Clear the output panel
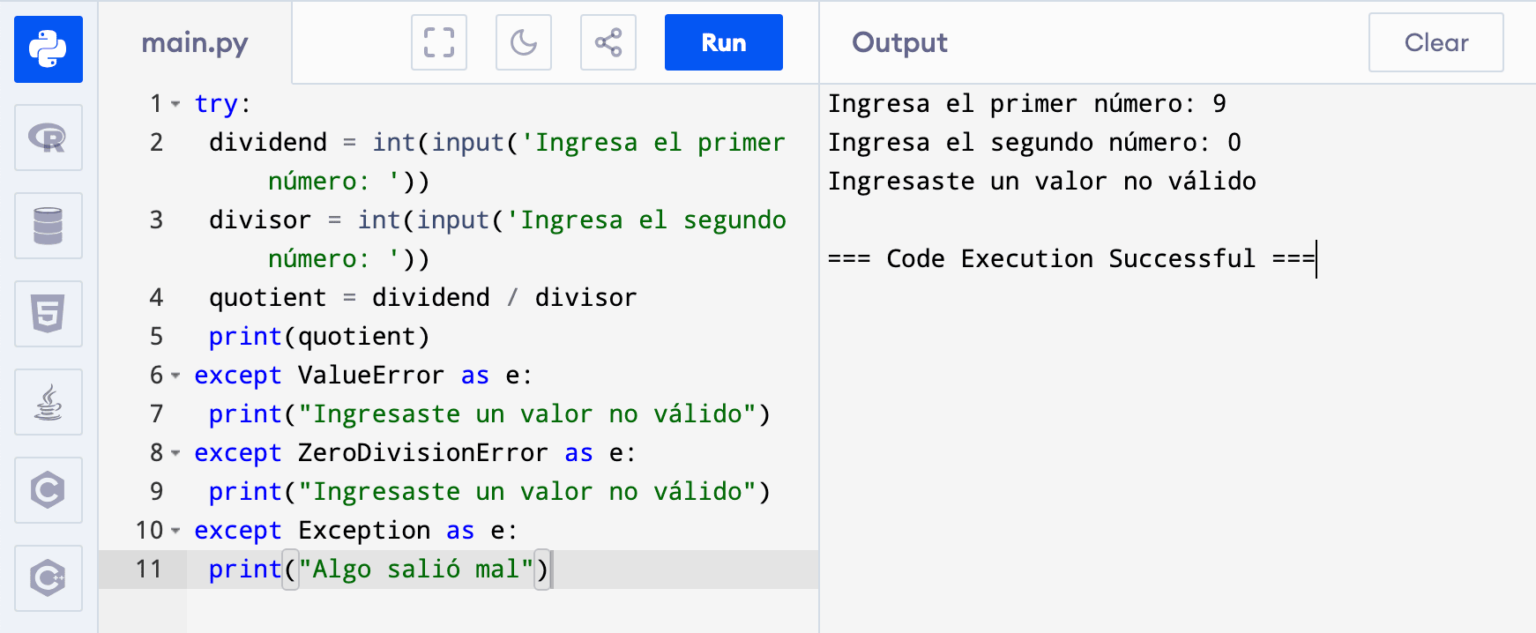This screenshot has width=1536, height=633. [x=1435, y=42]
